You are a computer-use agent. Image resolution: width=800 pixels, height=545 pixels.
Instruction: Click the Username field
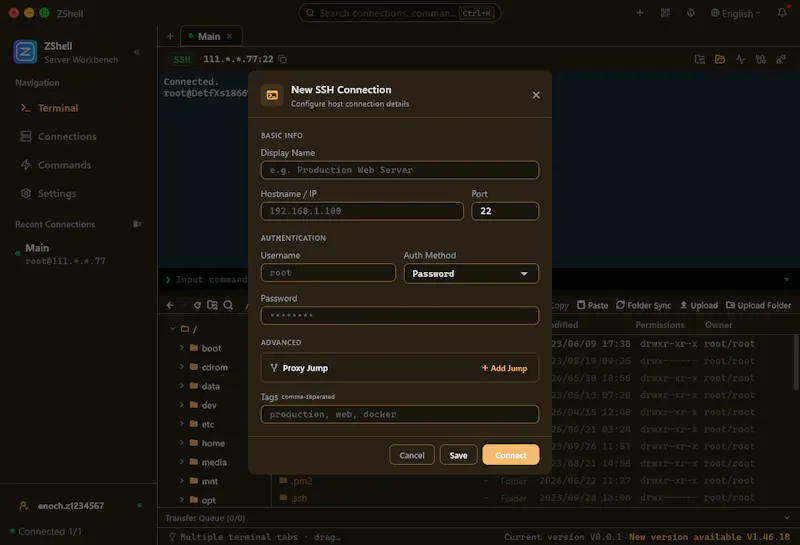pos(328,272)
